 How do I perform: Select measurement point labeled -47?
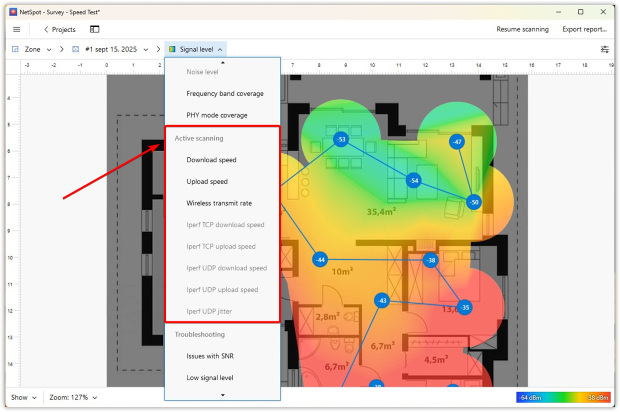tap(456, 142)
